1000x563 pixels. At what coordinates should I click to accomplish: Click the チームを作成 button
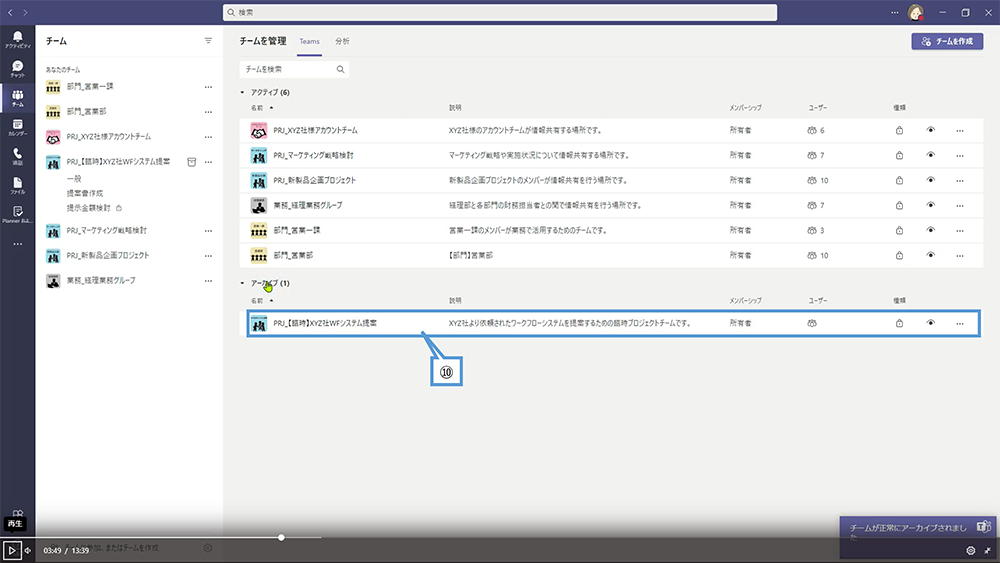coord(947,41)
